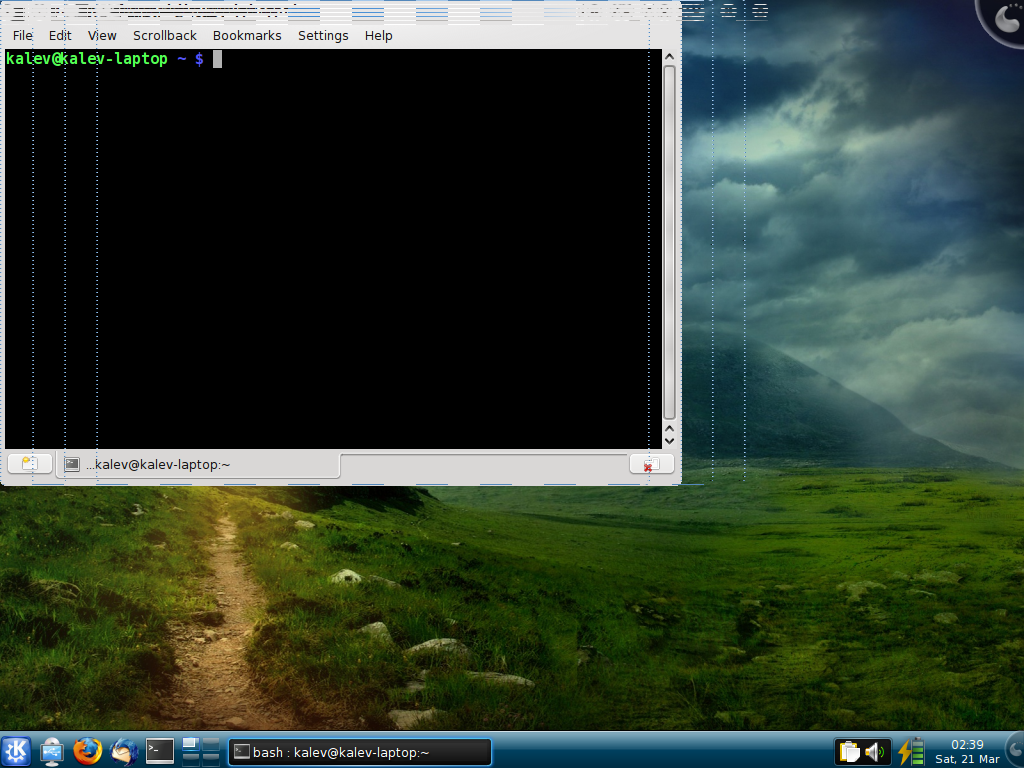The height and width of the screenshot is (768, 1024).
Task: Expand the Bookmarks menu
Action: pos(247,35)
